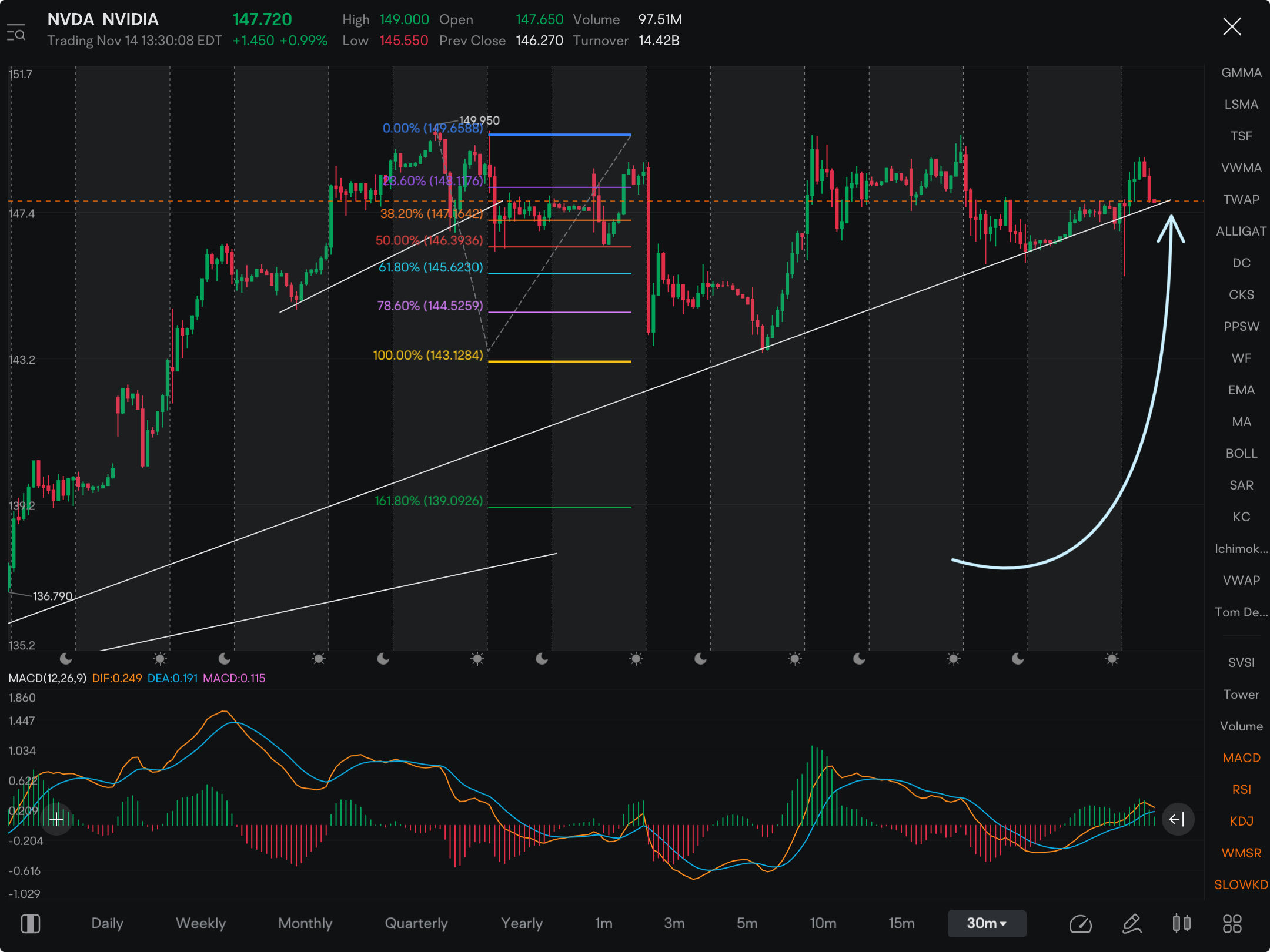The image size is (1270, 952).
Task: Enable the WF indicator
Action: click(x=1241, y=358)
